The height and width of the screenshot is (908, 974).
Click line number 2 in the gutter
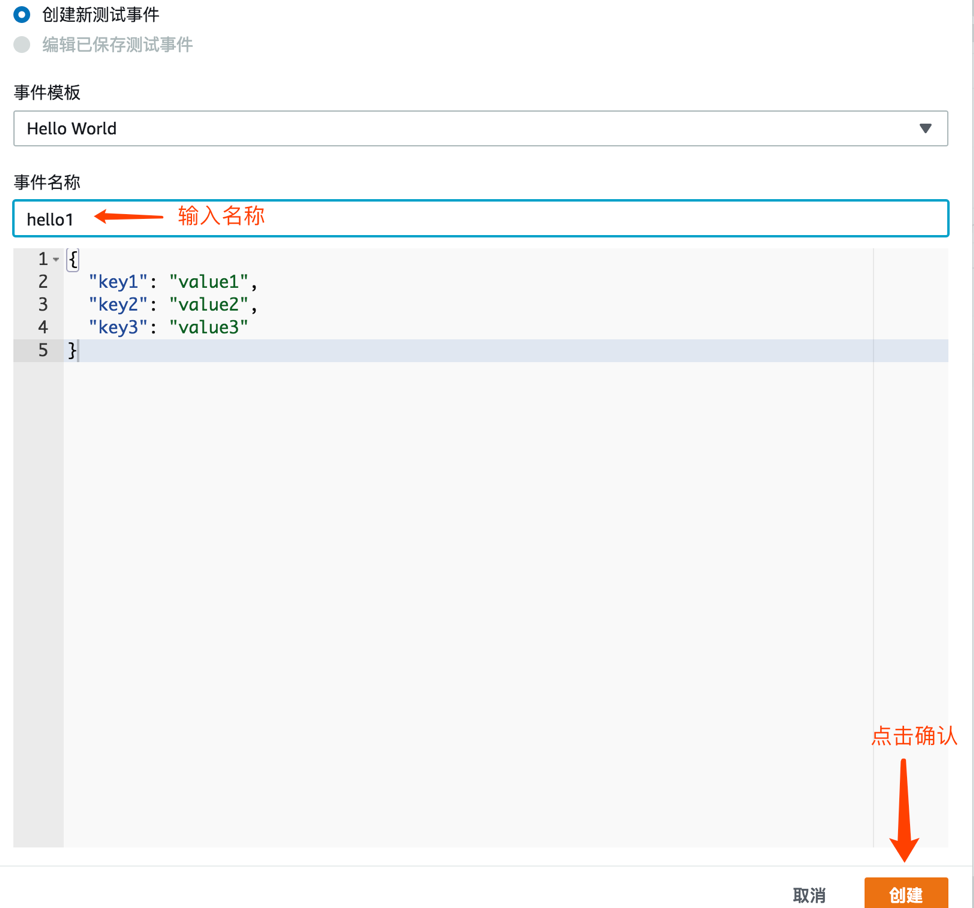pos(43,282)
